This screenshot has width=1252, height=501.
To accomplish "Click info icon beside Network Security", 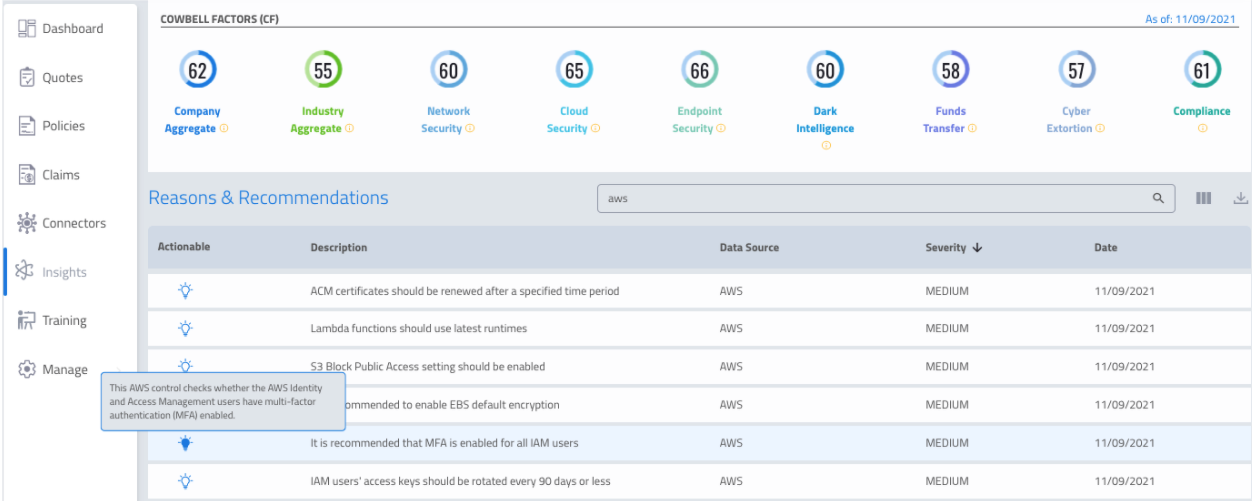I will coord(470,129).
